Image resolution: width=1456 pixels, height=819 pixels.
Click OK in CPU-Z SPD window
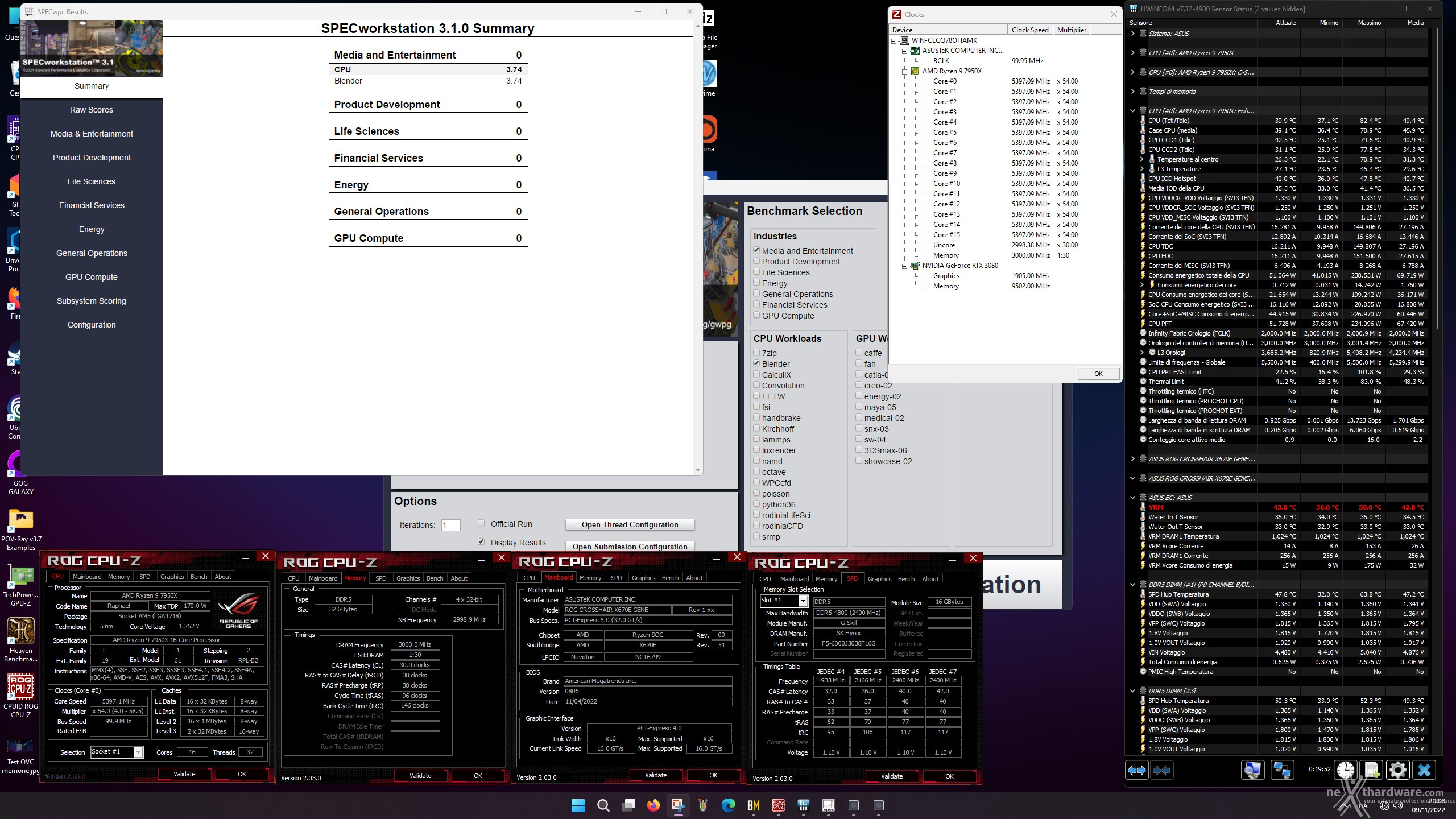[949, 776]
